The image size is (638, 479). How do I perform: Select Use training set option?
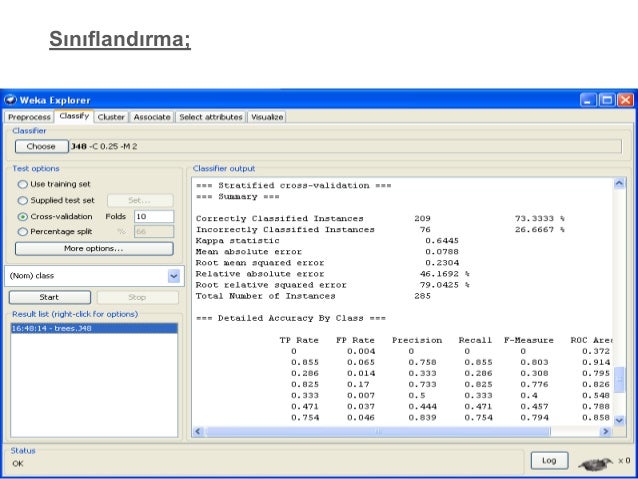click(23, 184)
